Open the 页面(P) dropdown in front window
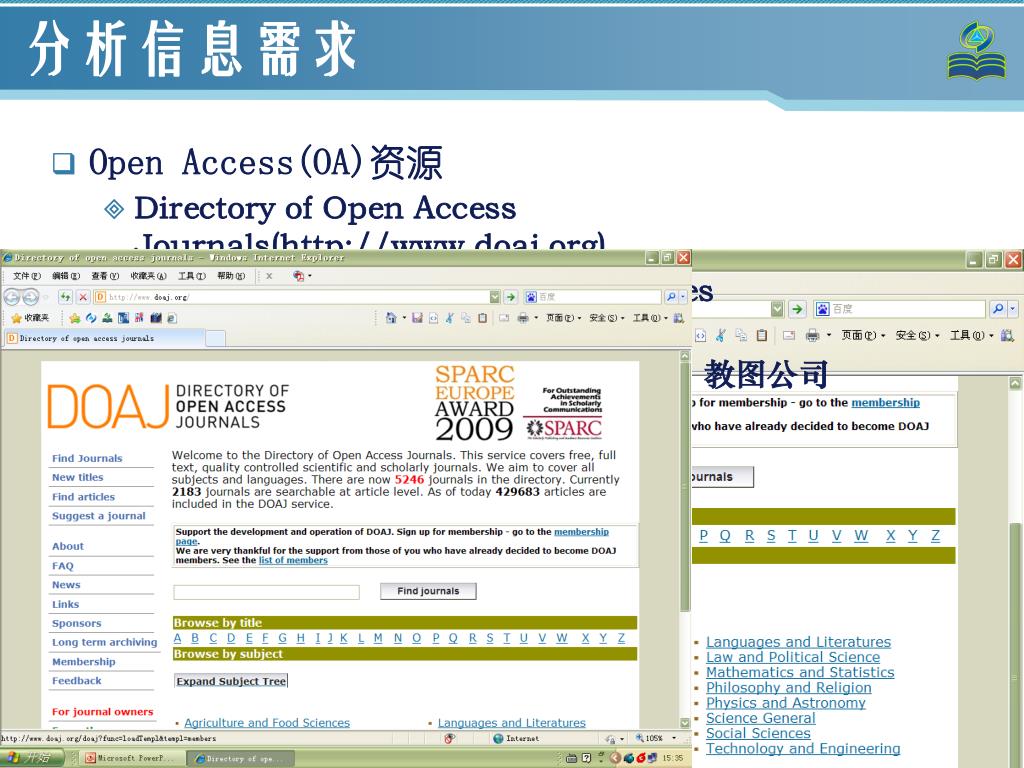This screenshot has height=768, width=1024. tap(563, 318)
